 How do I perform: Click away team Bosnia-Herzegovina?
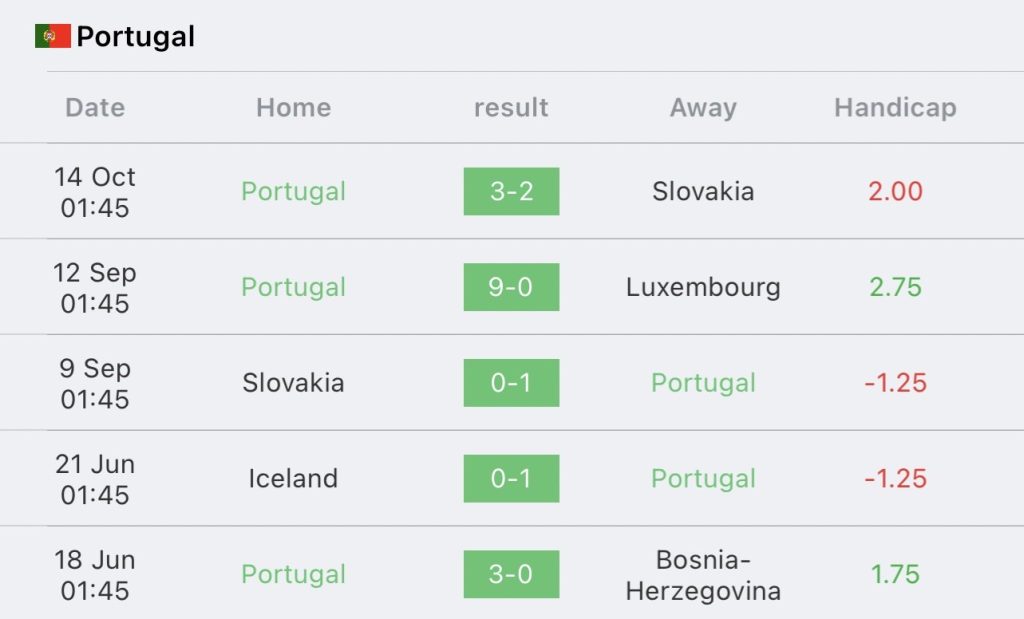tap(703, 575)
